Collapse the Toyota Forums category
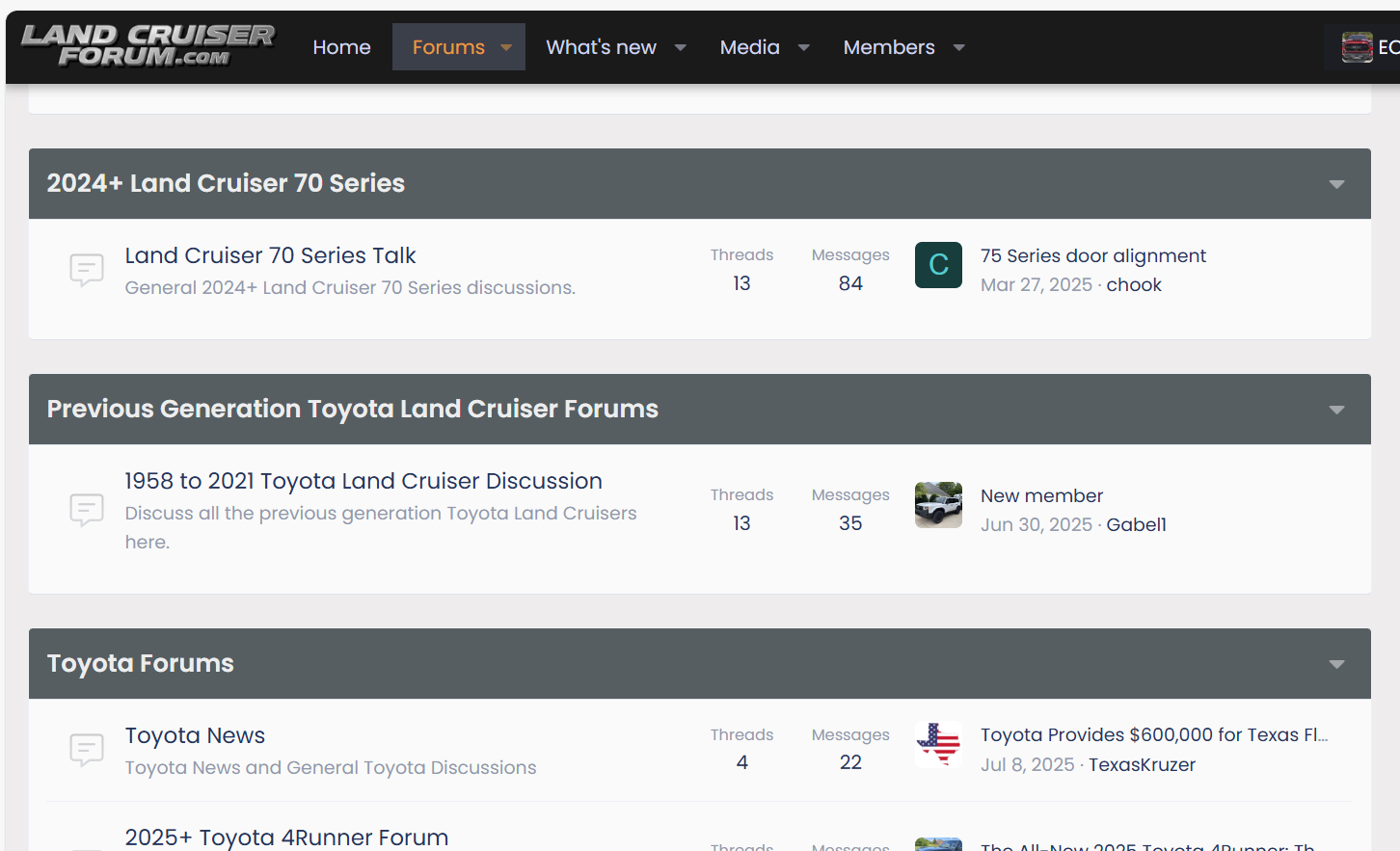The height and width of the screenshot is (851, 1400). pyautogui.click(x=1336, y=664)
